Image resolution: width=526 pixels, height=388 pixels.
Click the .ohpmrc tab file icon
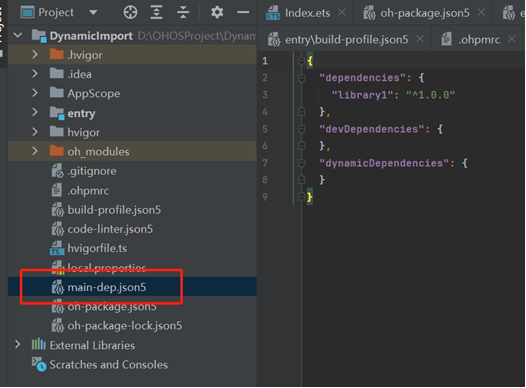(x=446, y=39)
